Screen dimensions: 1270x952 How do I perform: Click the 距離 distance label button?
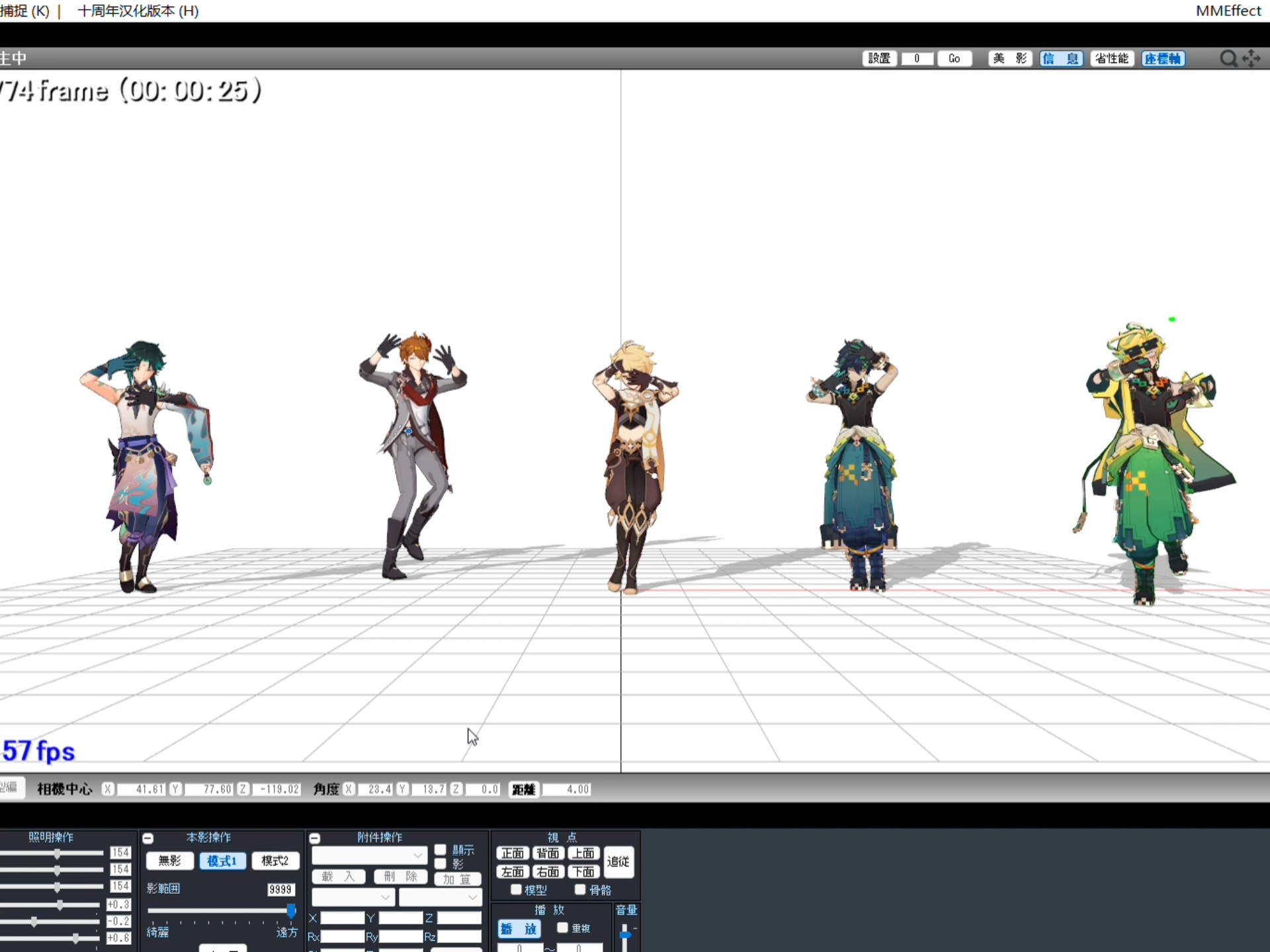524,789
